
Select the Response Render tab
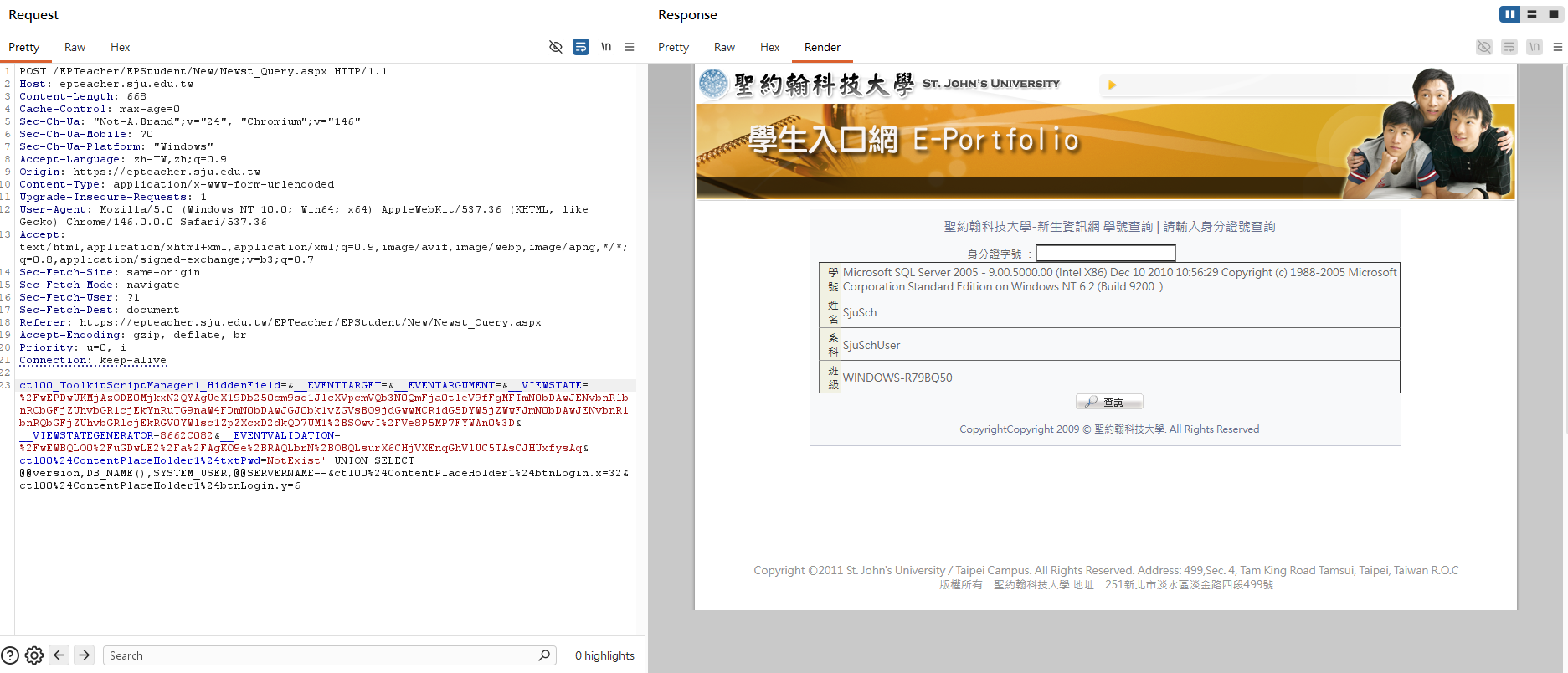[x=822, y=47]
